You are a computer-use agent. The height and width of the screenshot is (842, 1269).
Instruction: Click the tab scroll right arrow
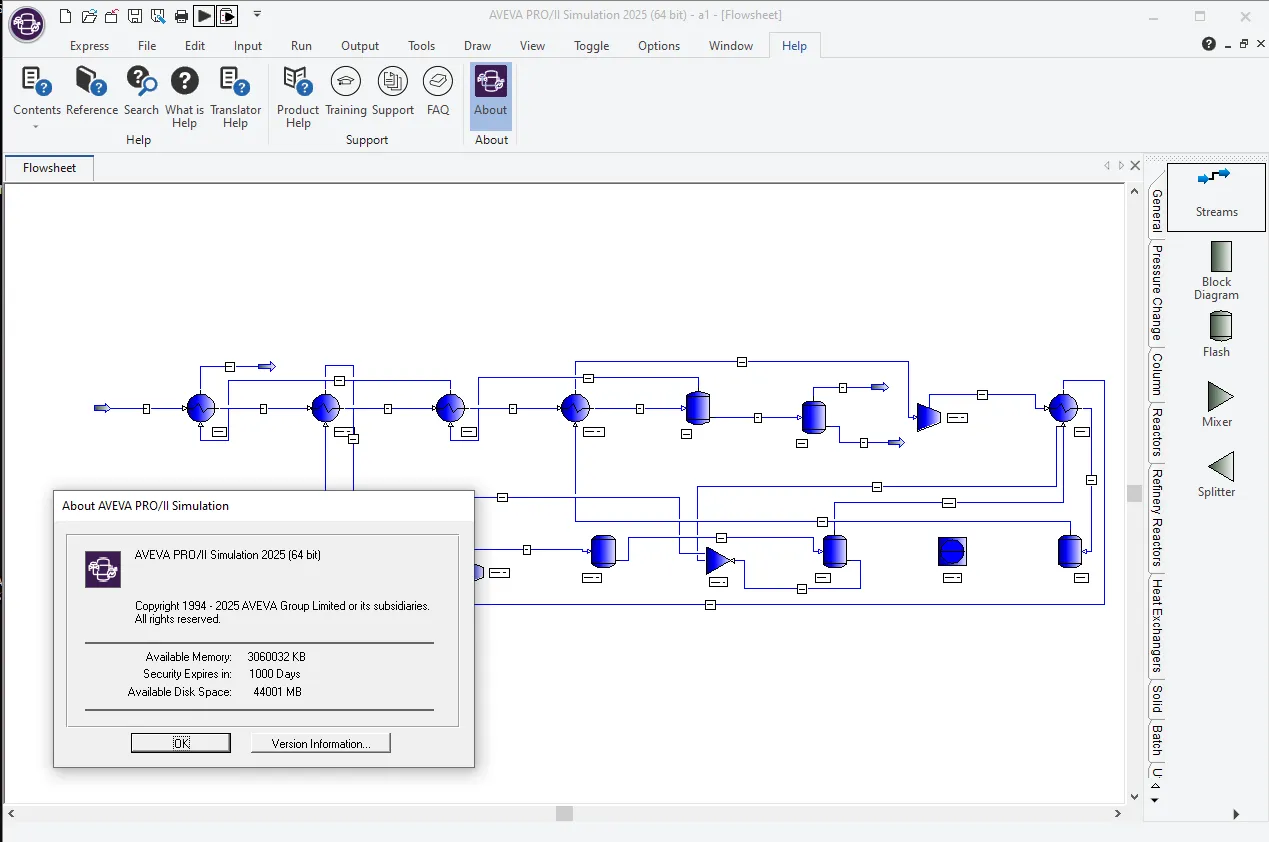tap(1121, 166)
